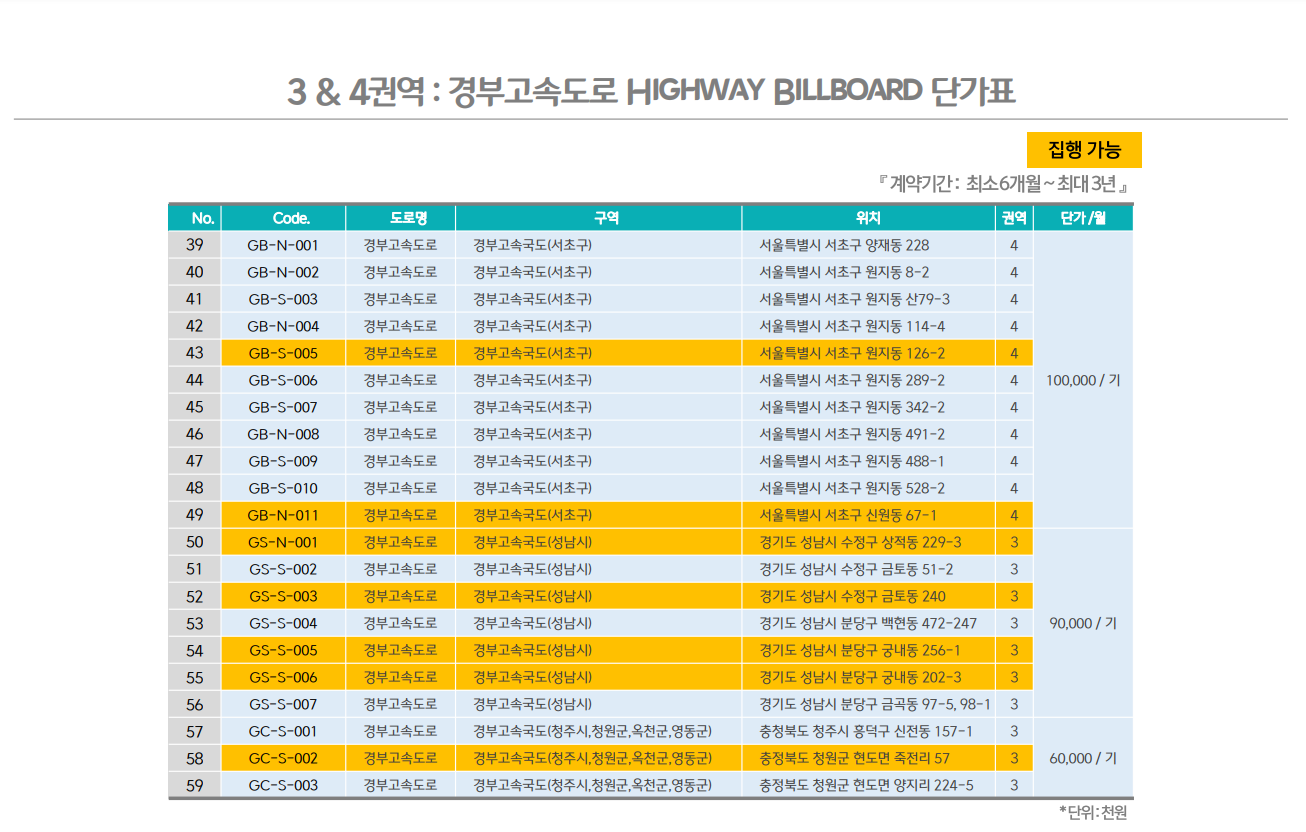Click row number 56

(195, 704)
